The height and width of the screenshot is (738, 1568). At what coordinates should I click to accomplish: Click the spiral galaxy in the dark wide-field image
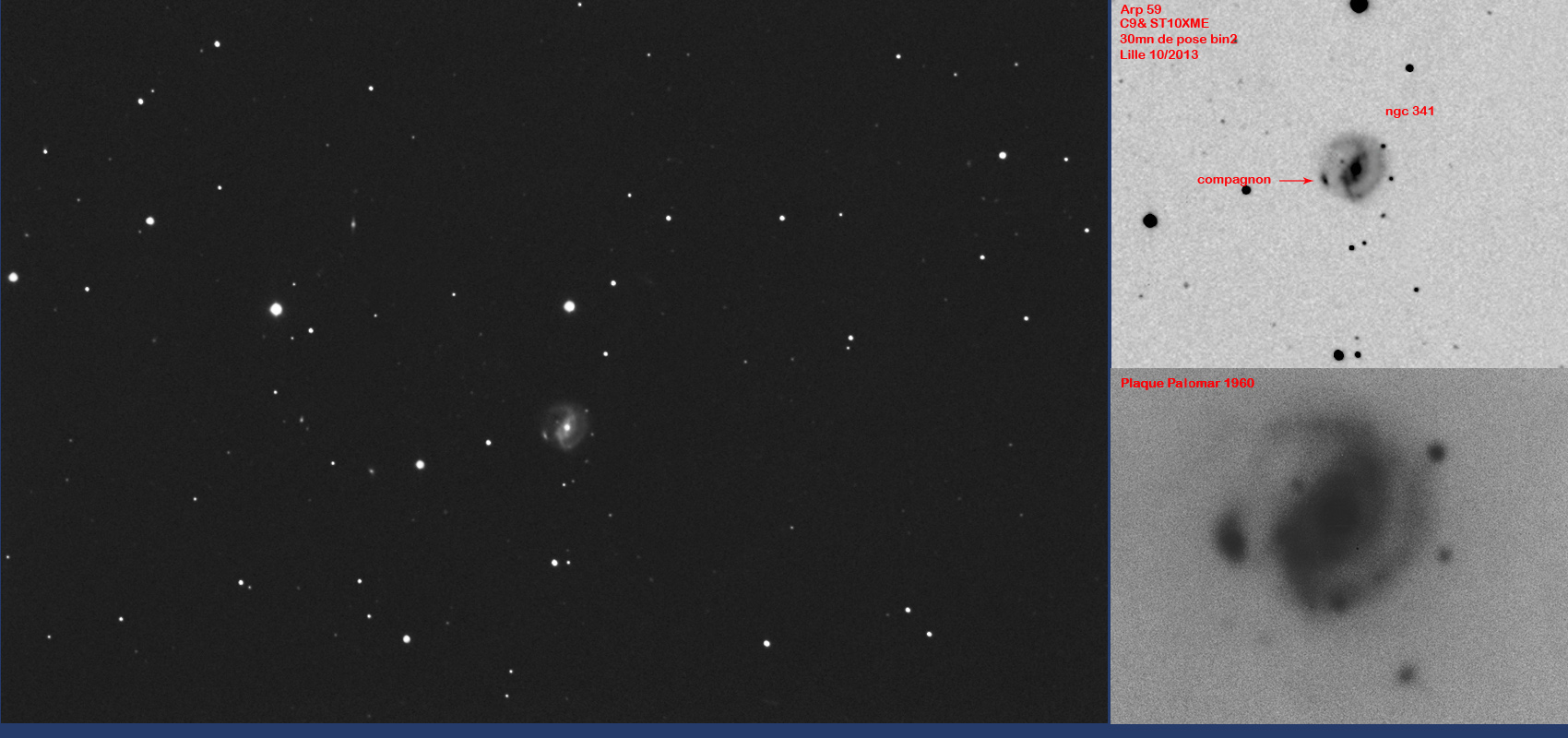pos(564,425)
